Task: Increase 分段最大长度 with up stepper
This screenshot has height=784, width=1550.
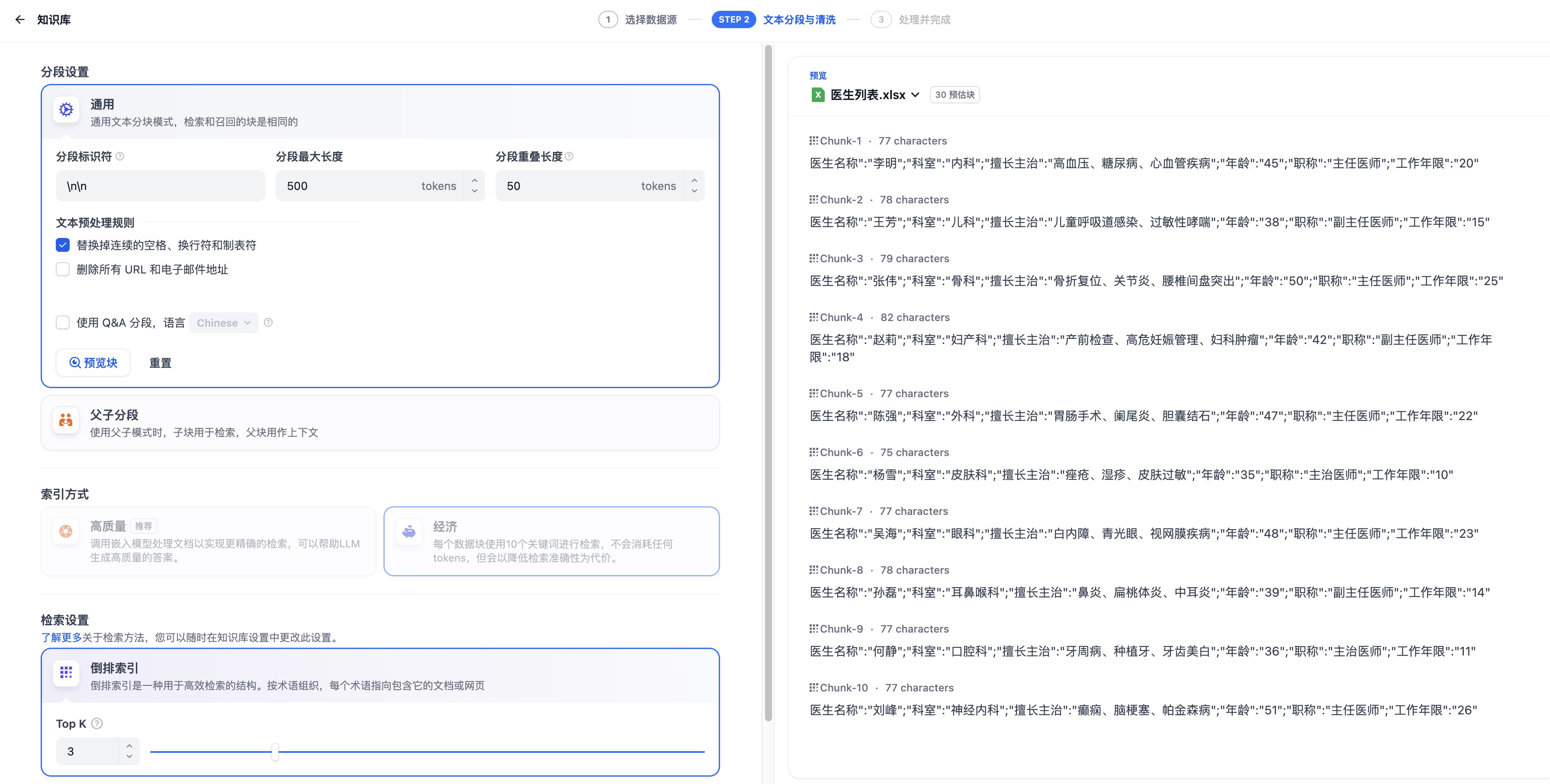Action: click(474, 180)
